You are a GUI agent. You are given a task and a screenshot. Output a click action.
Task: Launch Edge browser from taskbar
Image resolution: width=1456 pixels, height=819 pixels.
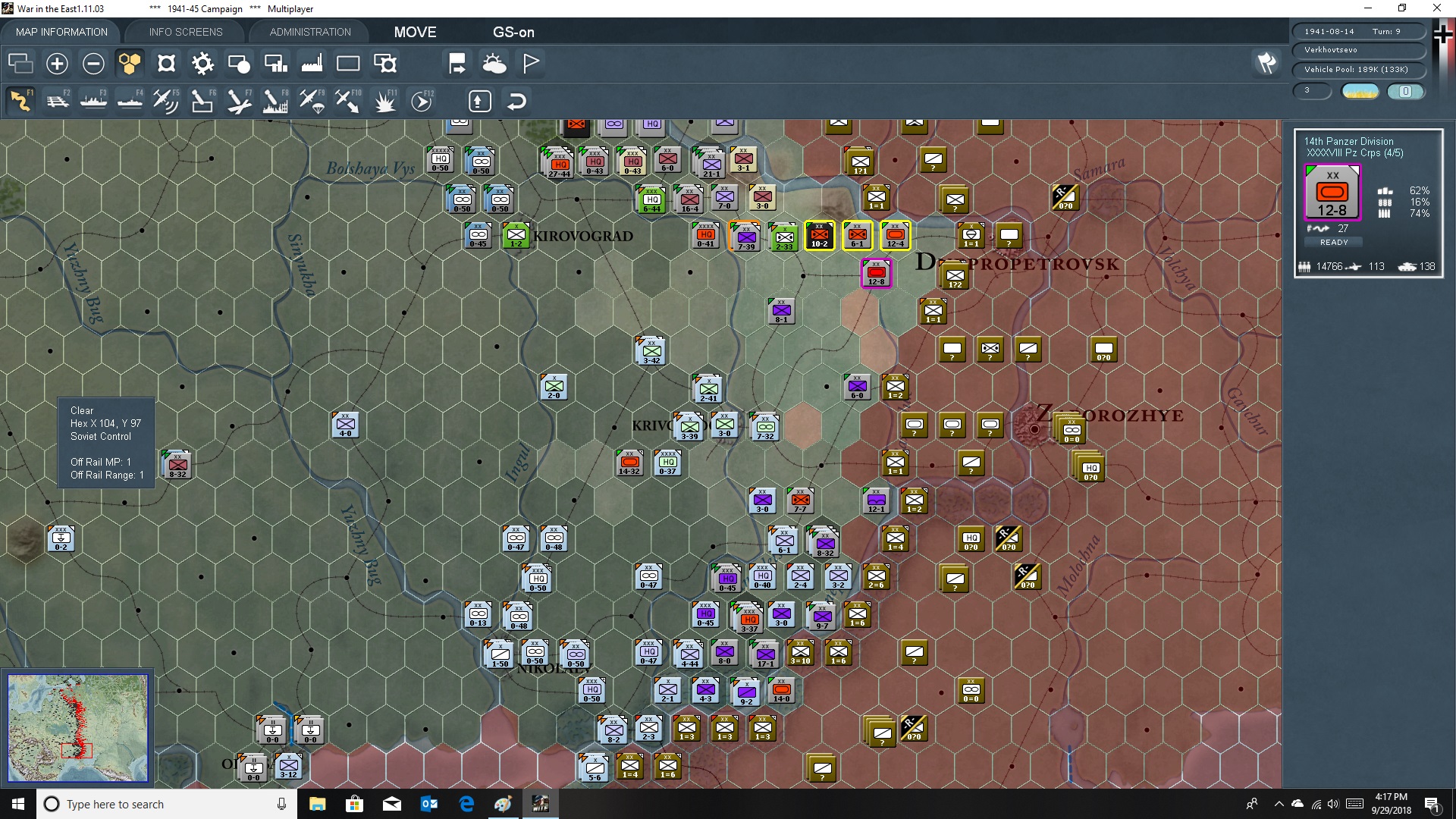[466, 804]
